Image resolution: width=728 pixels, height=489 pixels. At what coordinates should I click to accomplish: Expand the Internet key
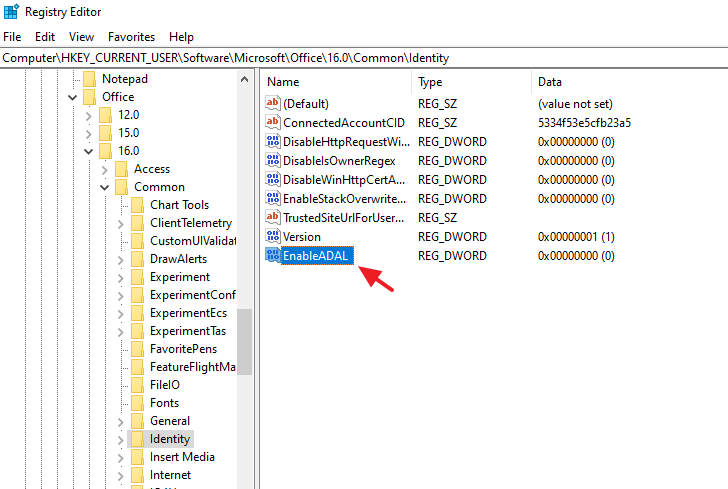121,476
